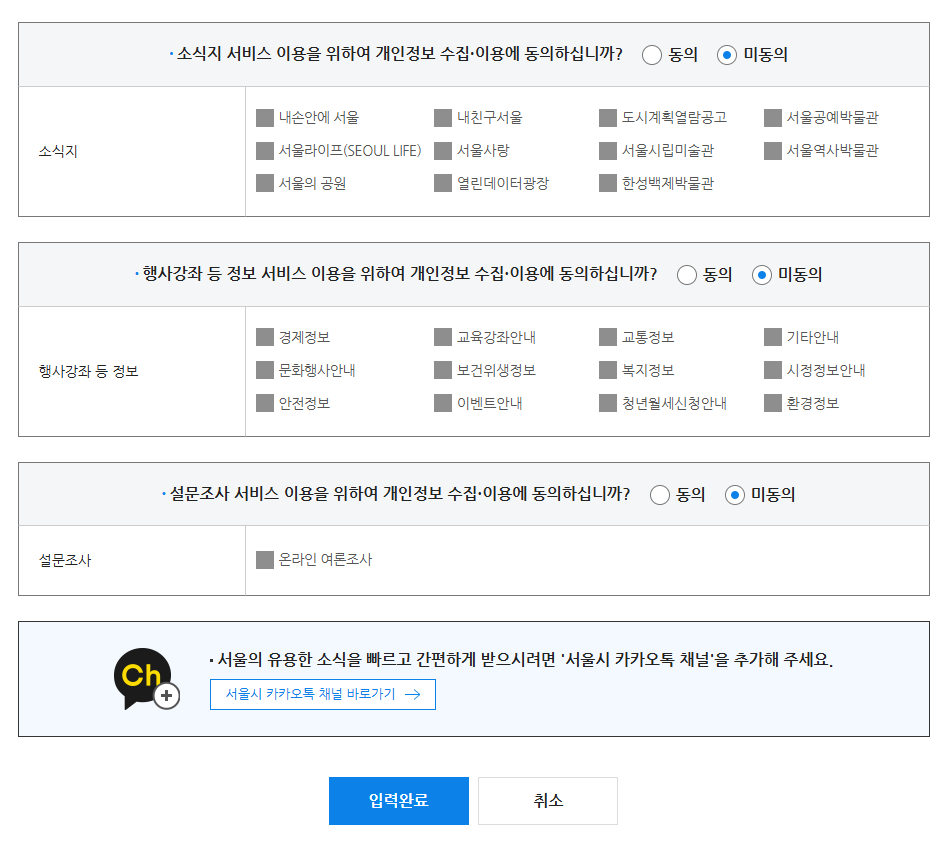
Task: Submit the form with 입력완료 button
Action: tap(399, 801)
